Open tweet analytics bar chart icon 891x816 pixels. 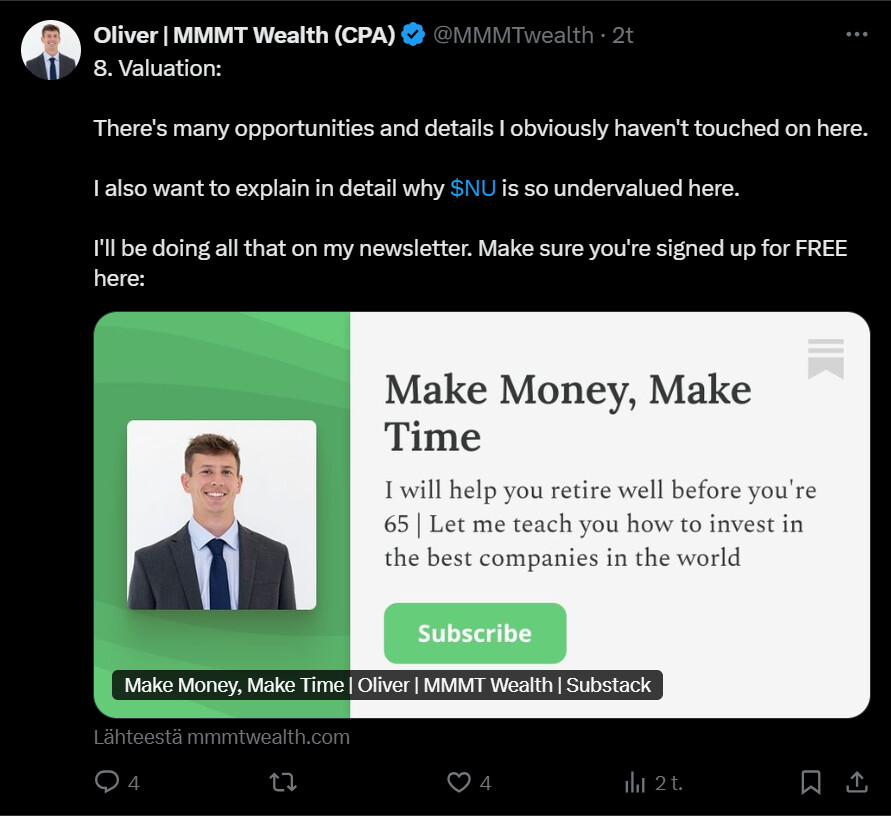635,782
